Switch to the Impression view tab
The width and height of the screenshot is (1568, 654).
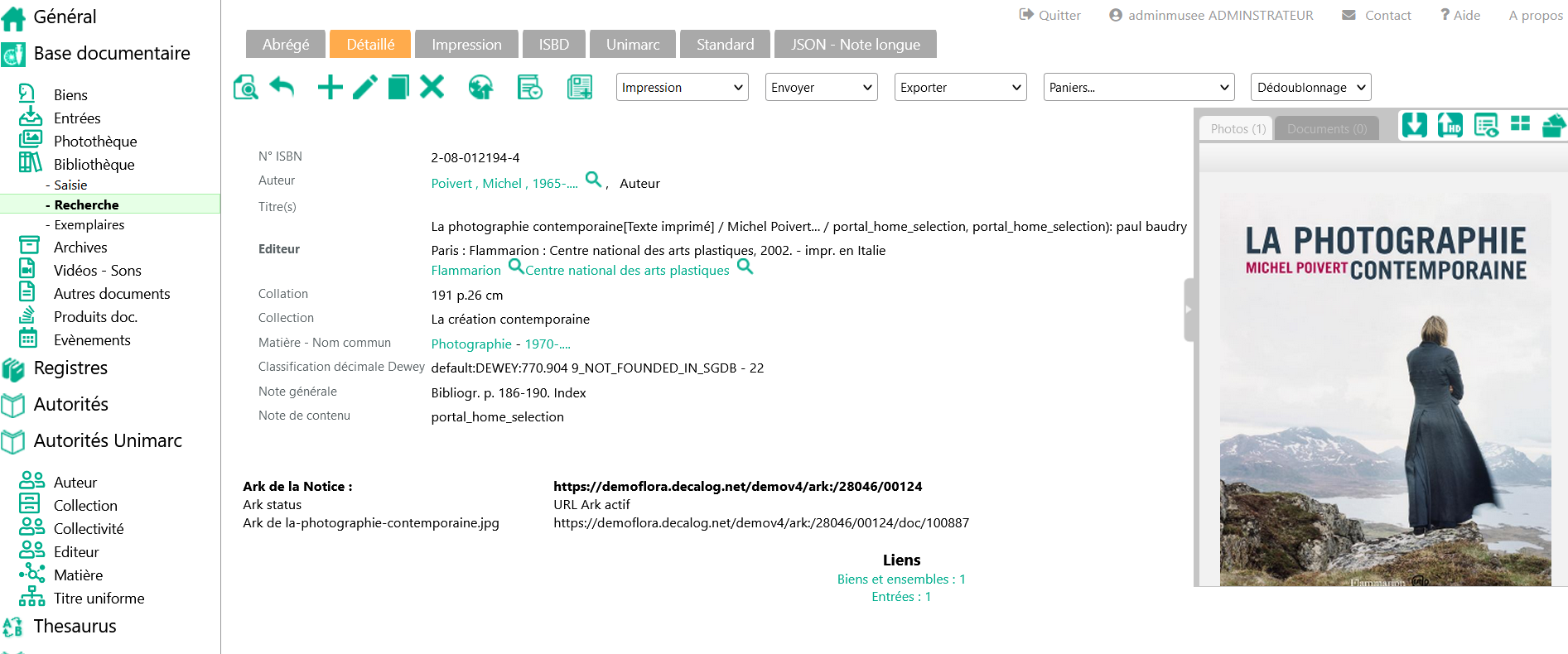pyautogui.click(x=466, y=44)
